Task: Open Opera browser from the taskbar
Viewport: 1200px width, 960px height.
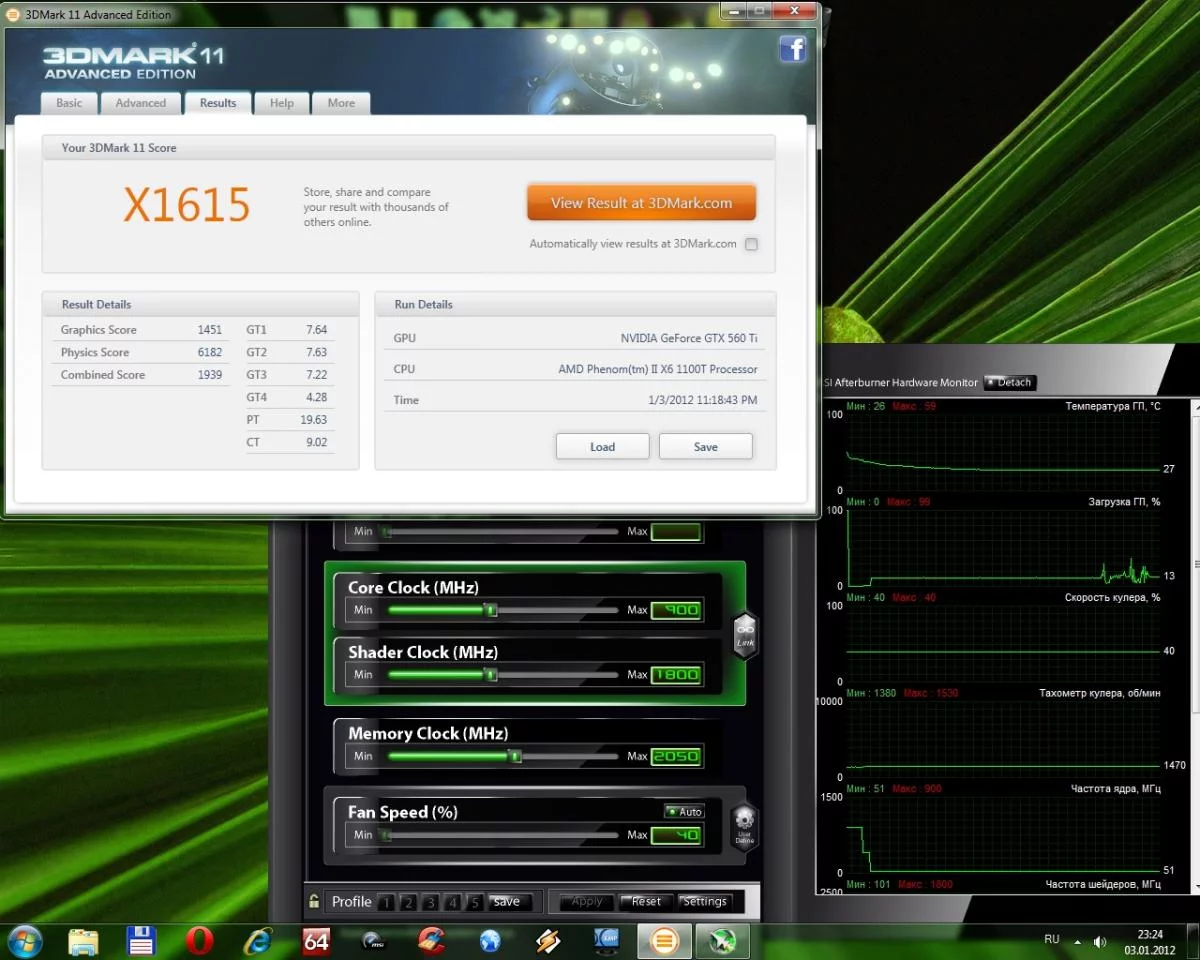Action: point(200,941)
